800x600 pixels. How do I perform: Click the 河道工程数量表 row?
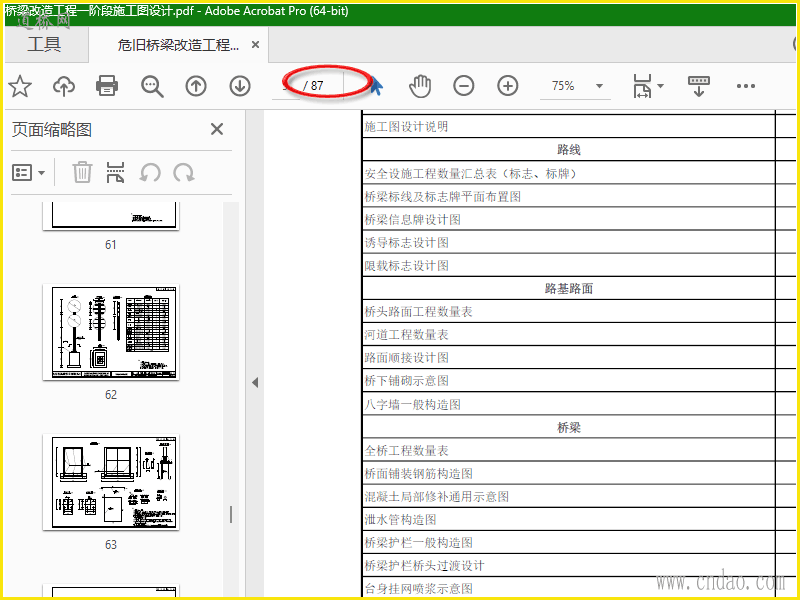pyautogui.click(x=568, y=335)
